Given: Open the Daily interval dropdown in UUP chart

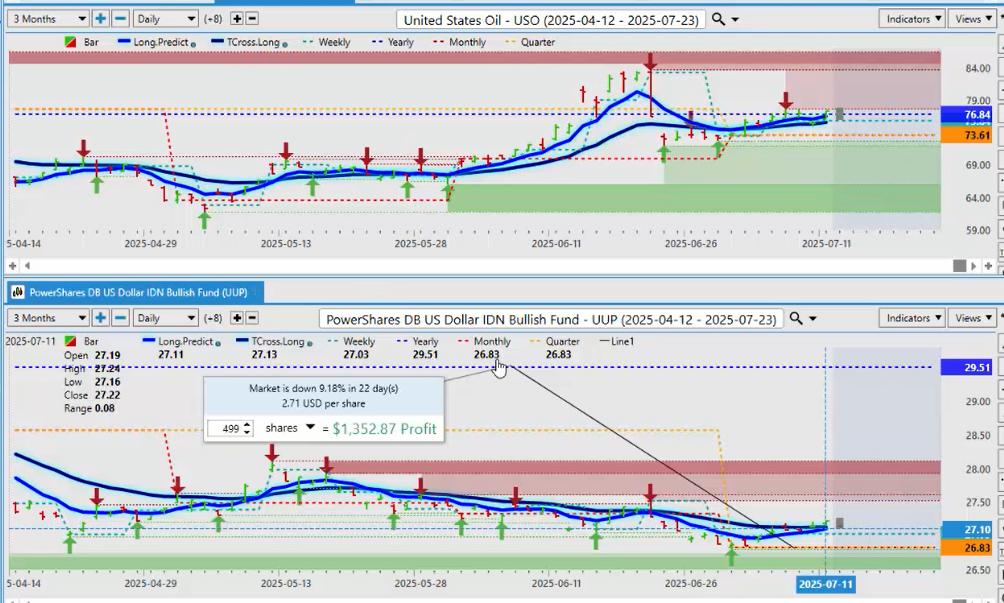Looking at the screenshot, I should coord(165,318).
